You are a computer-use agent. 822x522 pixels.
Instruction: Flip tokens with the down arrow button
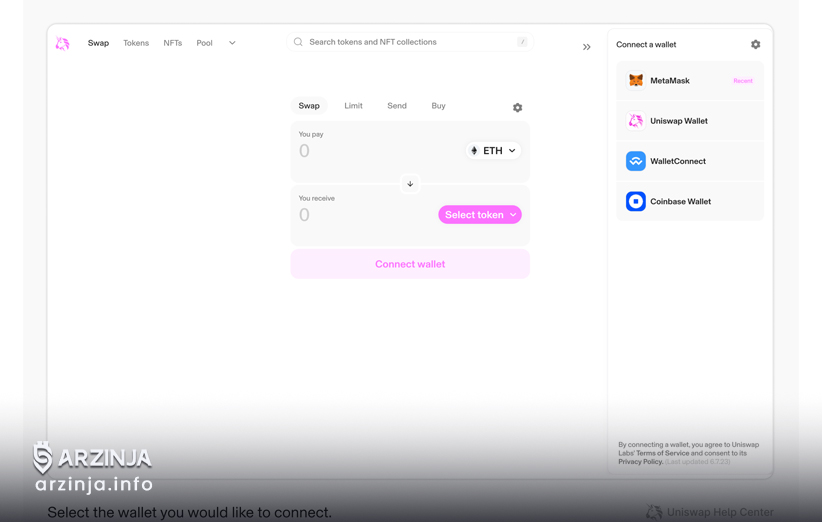point(410,184)
